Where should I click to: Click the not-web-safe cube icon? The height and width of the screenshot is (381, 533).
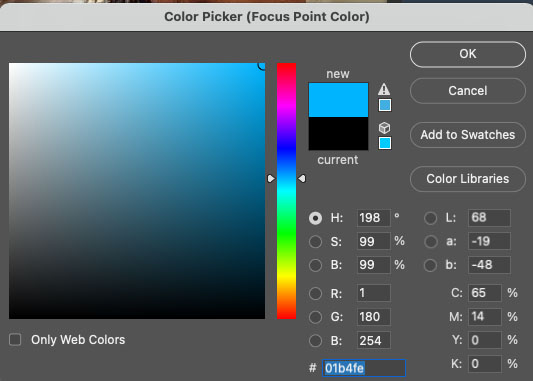pos(384,128)
